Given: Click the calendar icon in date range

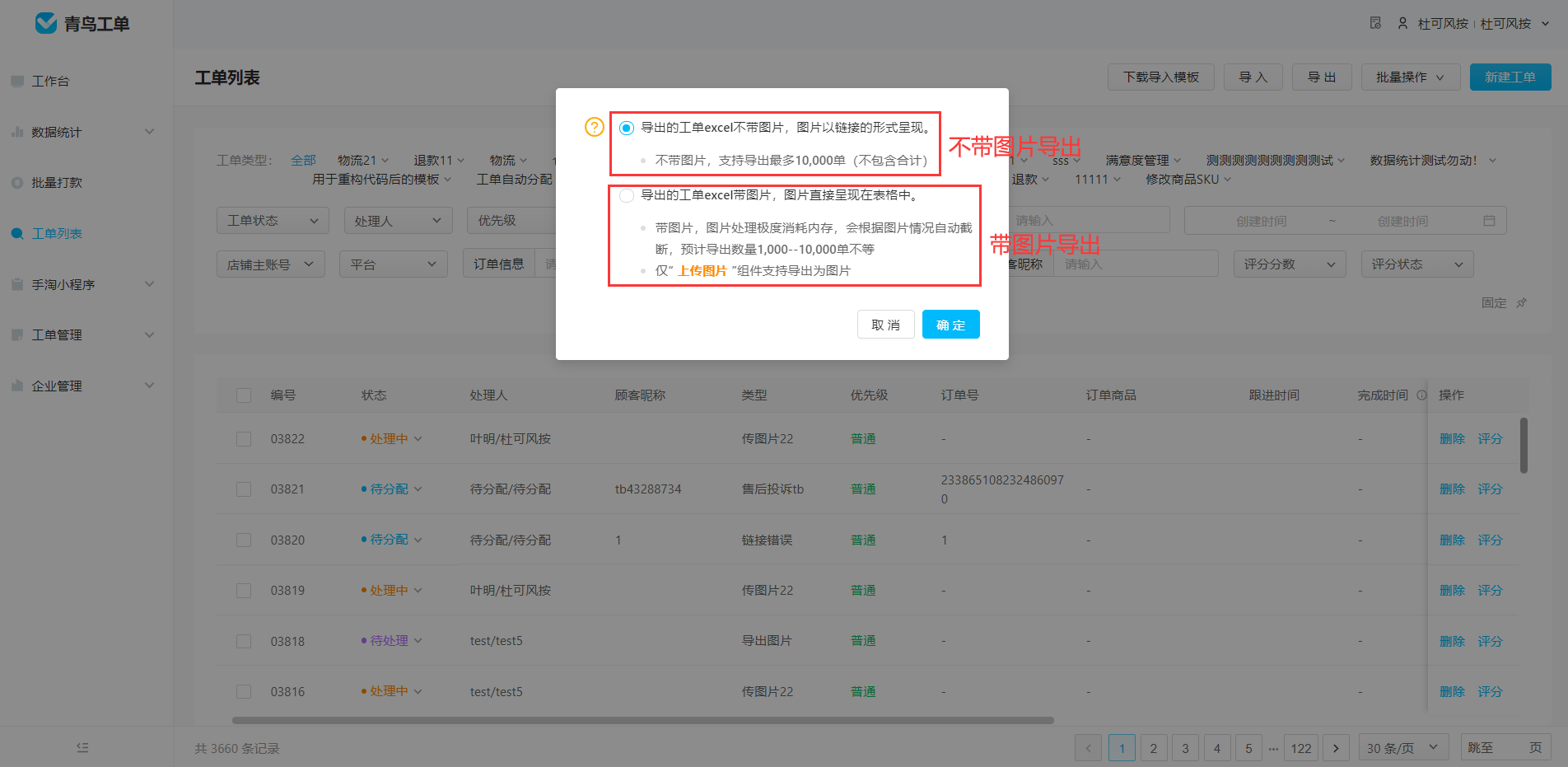Looking at the screenshot, I should [x=1489, y=221].
